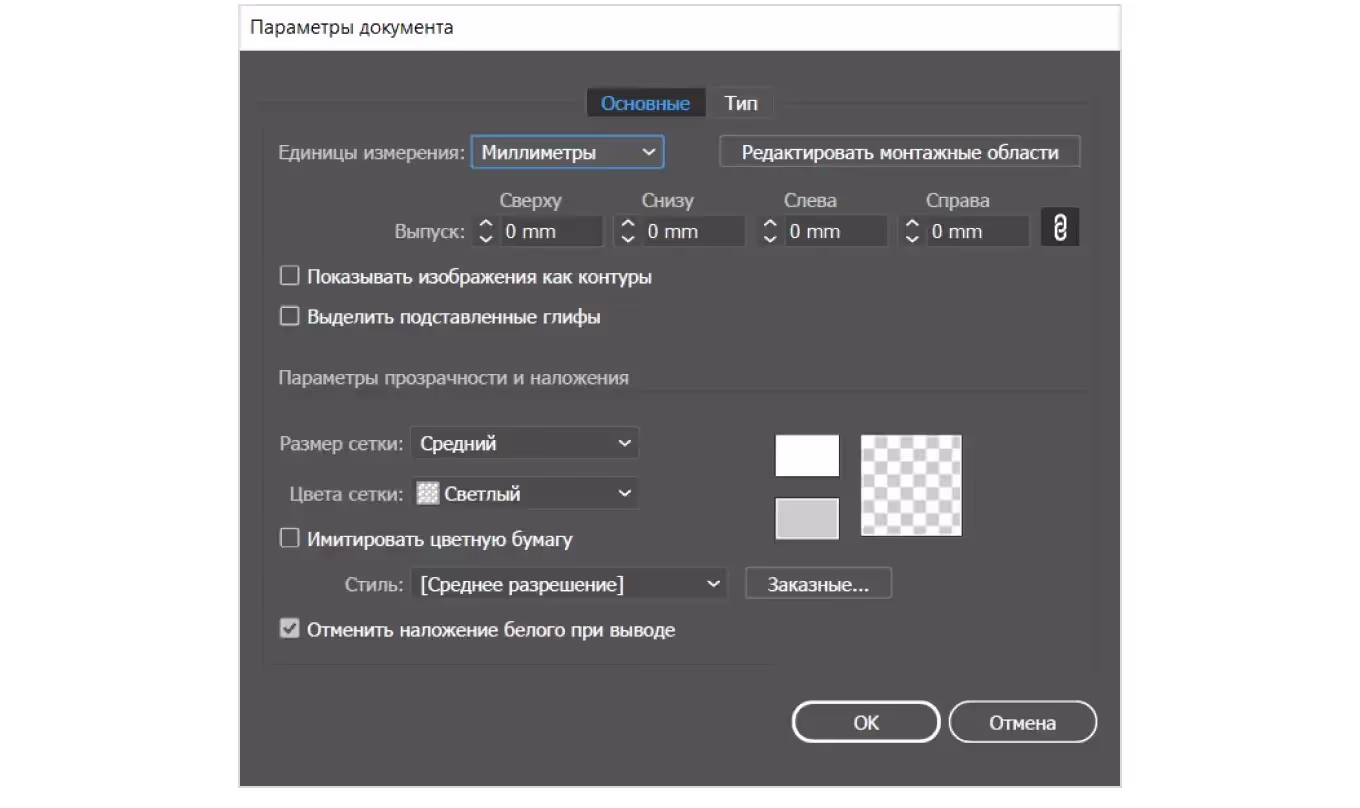Confirm dialog with OK button
The height and width of the screenshot is (808, 1360).
(866, 722)
